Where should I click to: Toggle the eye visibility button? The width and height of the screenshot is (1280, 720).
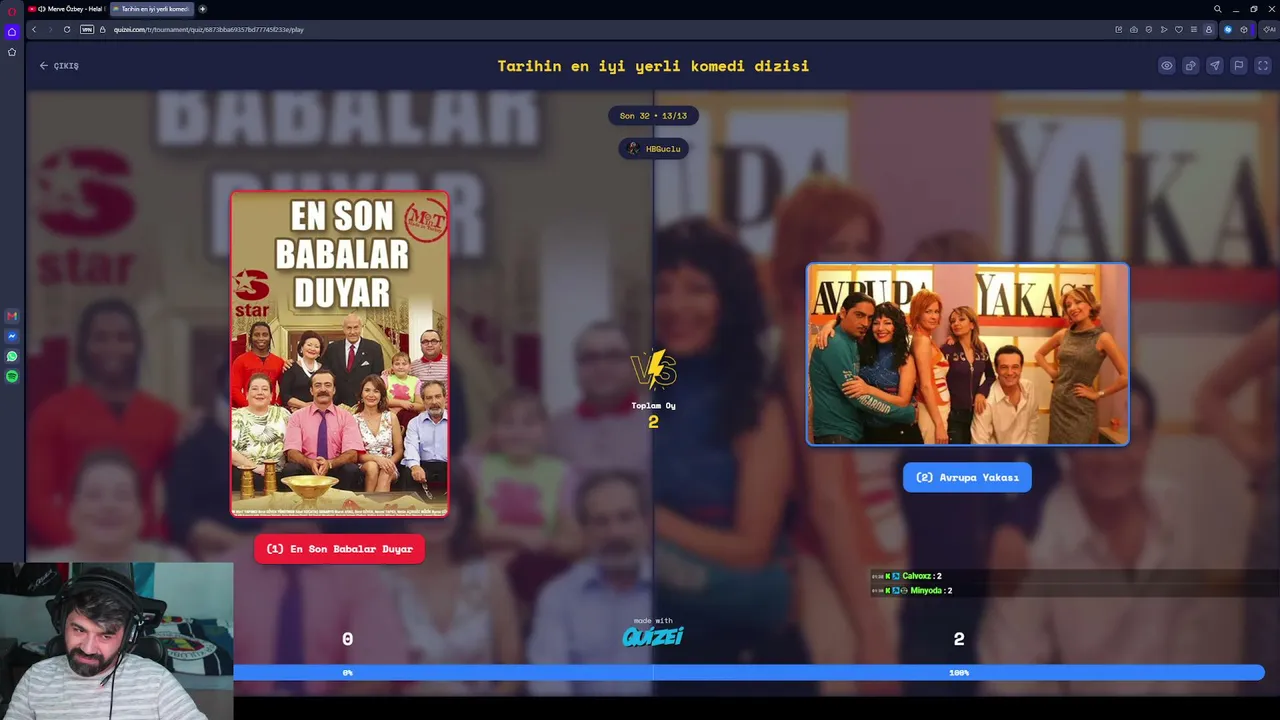pyautogui.click(x=1166, y=66)
